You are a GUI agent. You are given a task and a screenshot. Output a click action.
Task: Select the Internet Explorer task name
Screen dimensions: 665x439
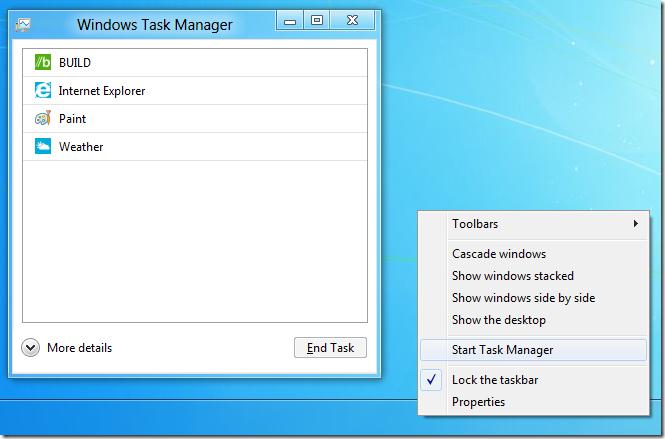point(102,91)
